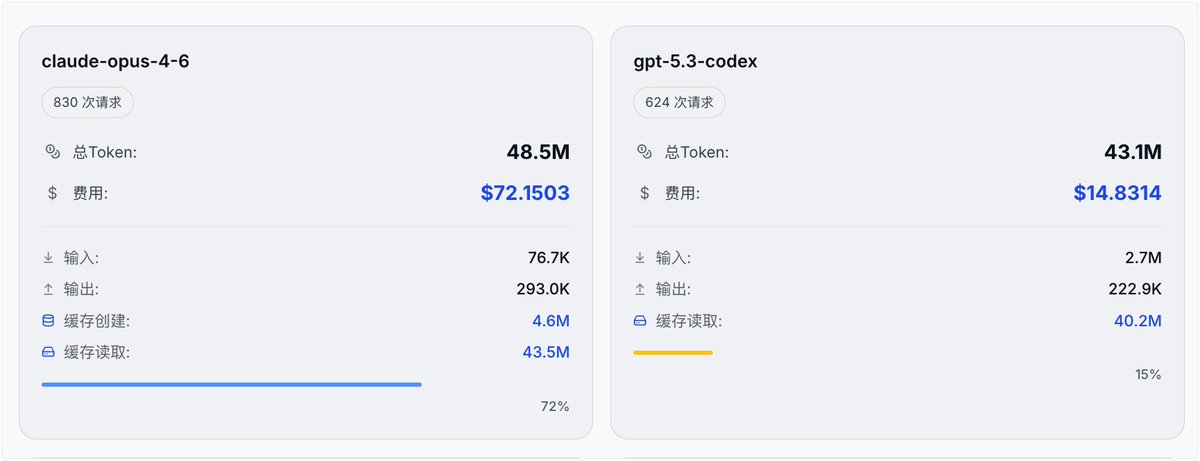Image resolution: width=1200 pixels, height=461 pixels.
Task: Click the output arrow icon in gpt-5.3-codex card
Action: click(640, 290)
